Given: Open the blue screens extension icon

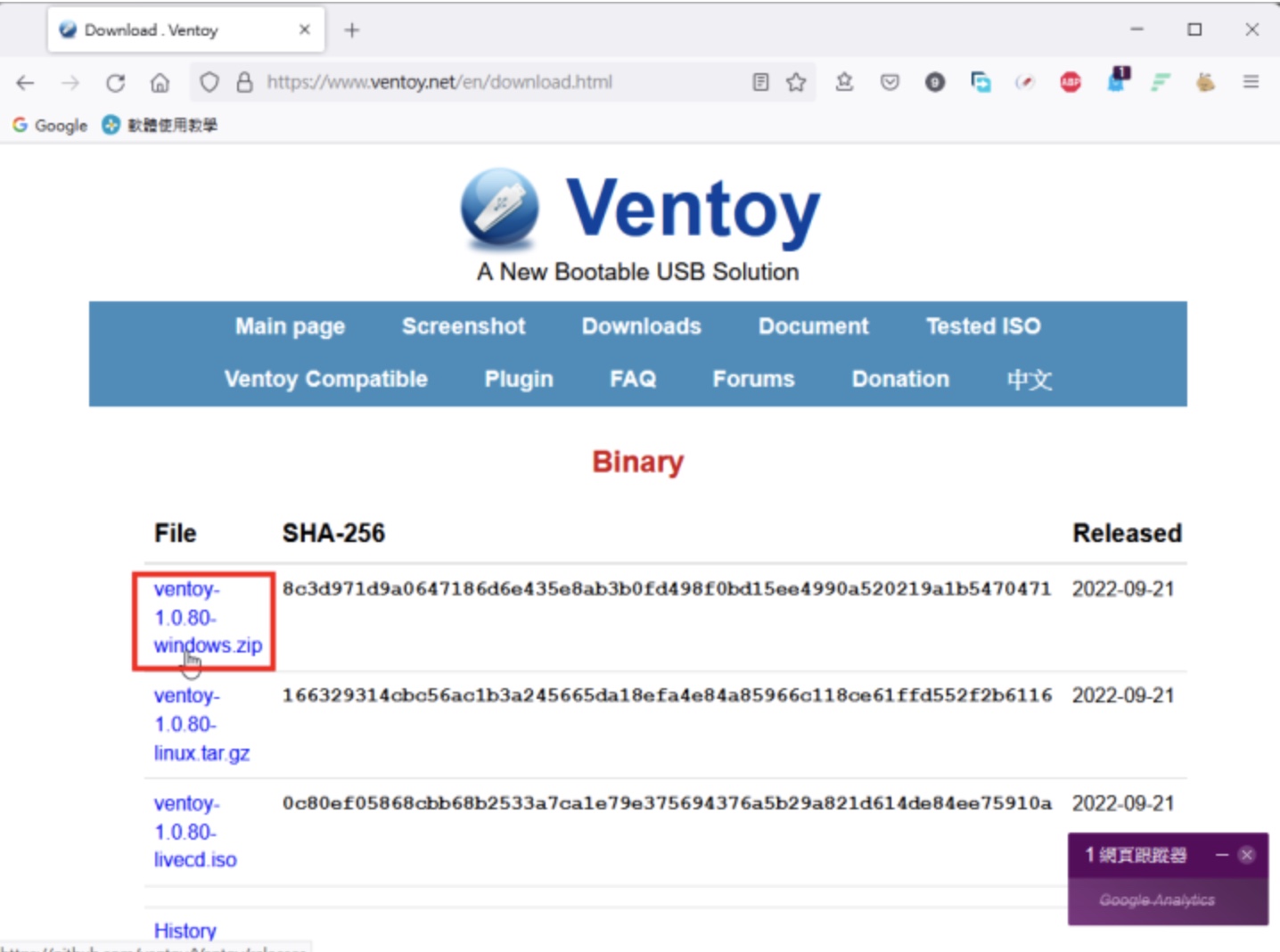Looking at the screenshot, I should [x=981, y=82].
